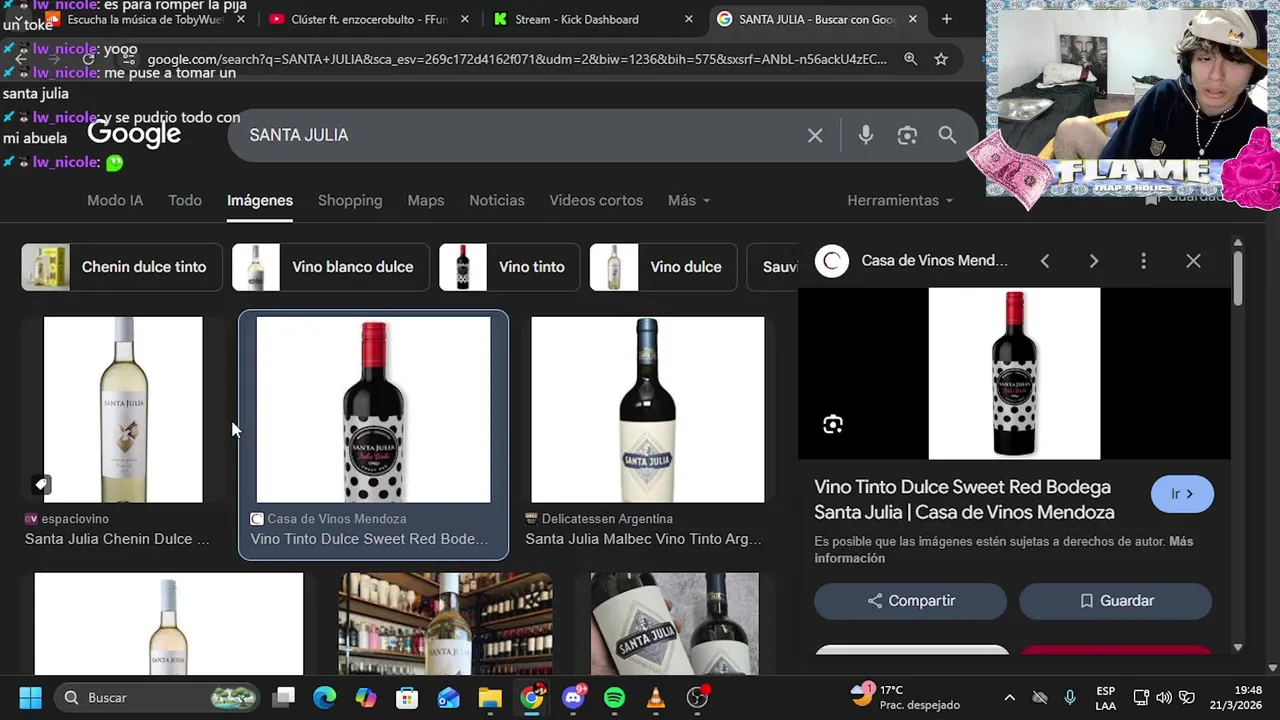
Task: Click the polka-dot wine bottle thumbnail from Casa de Vinos
Action: coord(374,410)
